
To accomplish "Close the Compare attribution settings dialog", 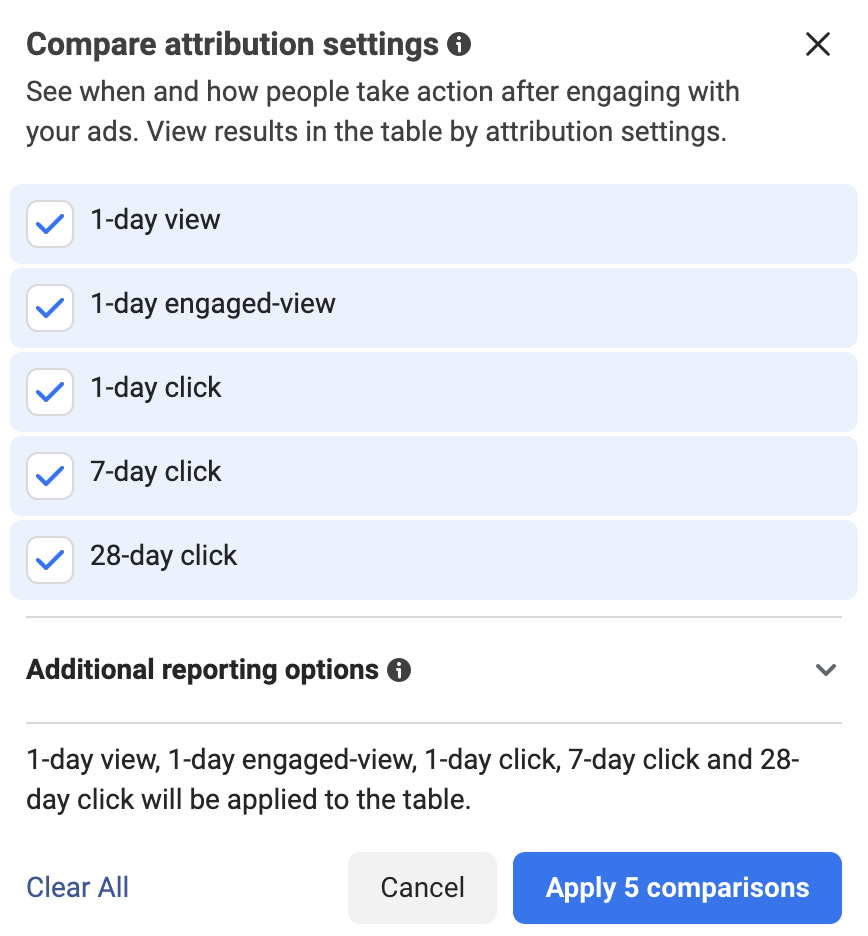I will tap(817, 44).
